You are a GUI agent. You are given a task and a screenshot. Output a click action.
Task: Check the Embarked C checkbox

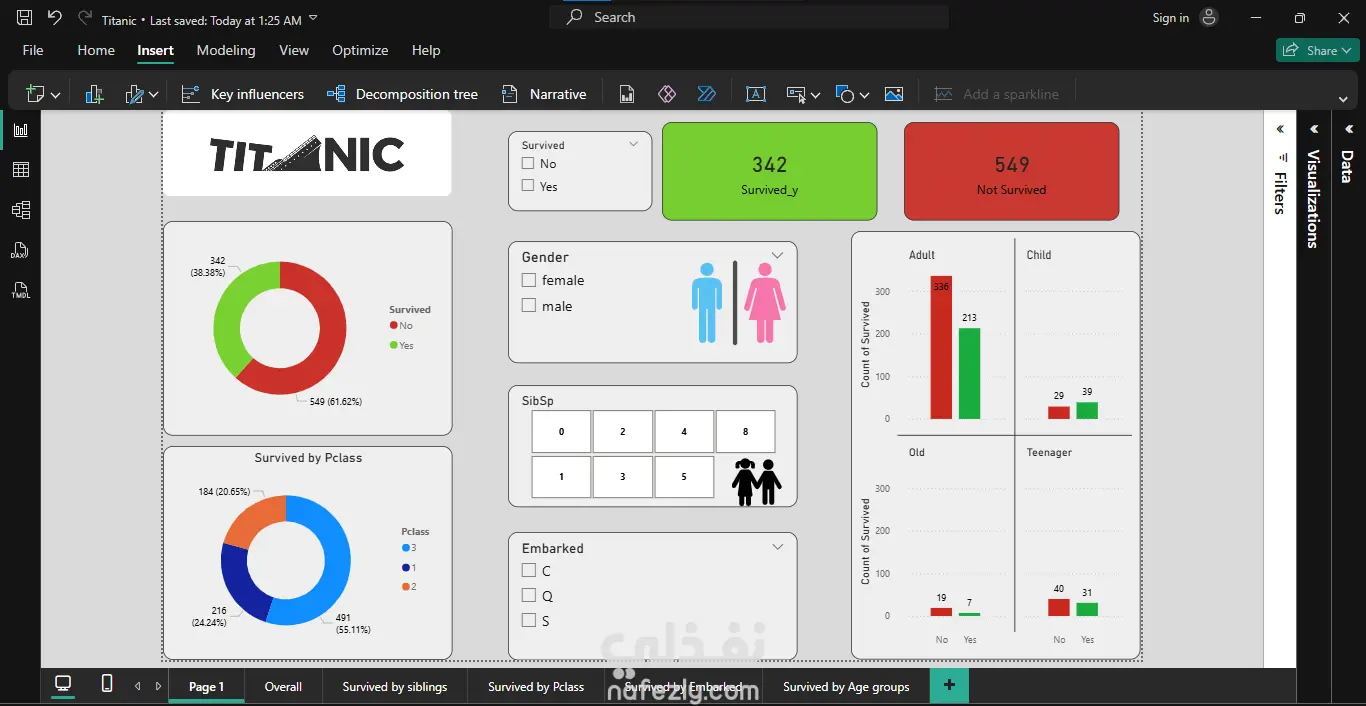(x=529, y=571)
